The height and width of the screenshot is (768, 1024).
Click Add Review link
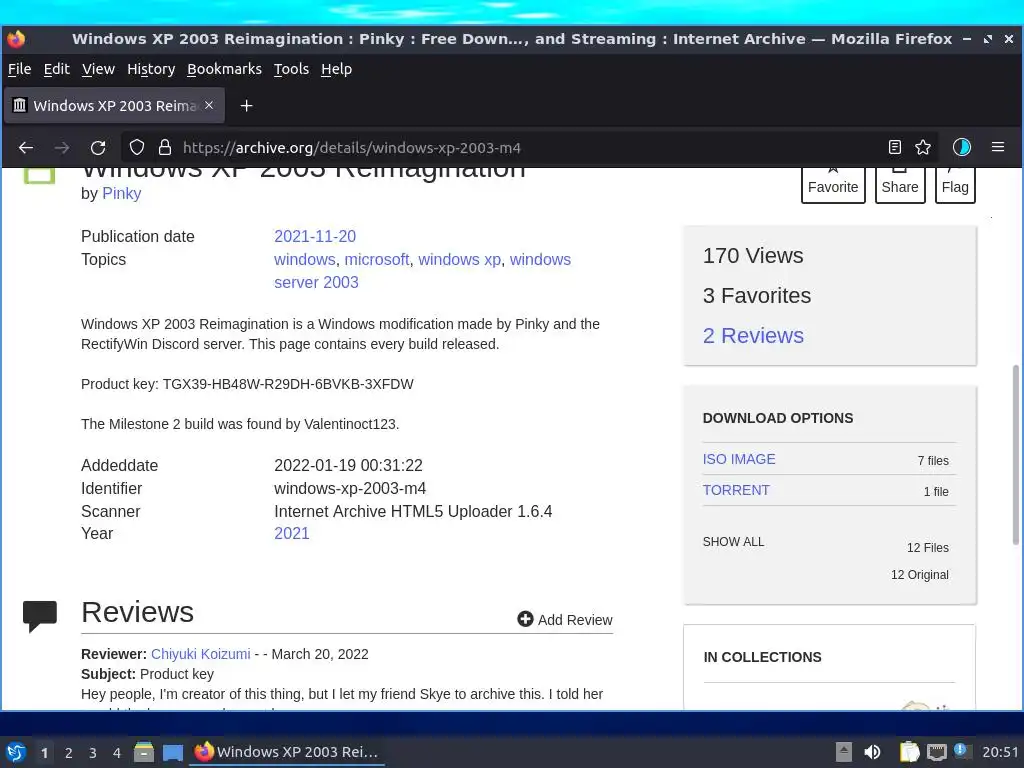tap(565, 620)
